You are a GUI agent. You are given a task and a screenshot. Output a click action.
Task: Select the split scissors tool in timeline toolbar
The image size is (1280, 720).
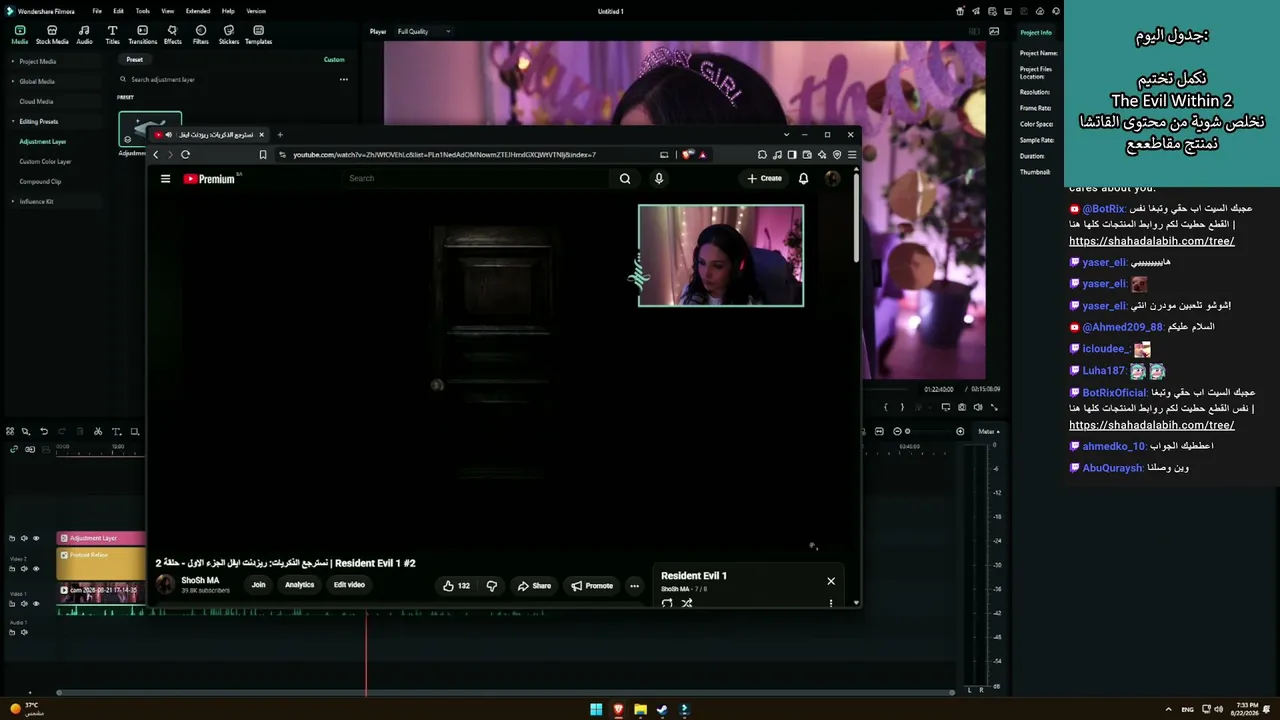(x=98, y=432)
